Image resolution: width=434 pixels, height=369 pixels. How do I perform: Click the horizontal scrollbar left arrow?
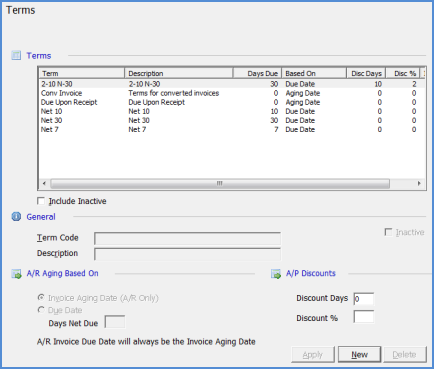click(44, 183)
